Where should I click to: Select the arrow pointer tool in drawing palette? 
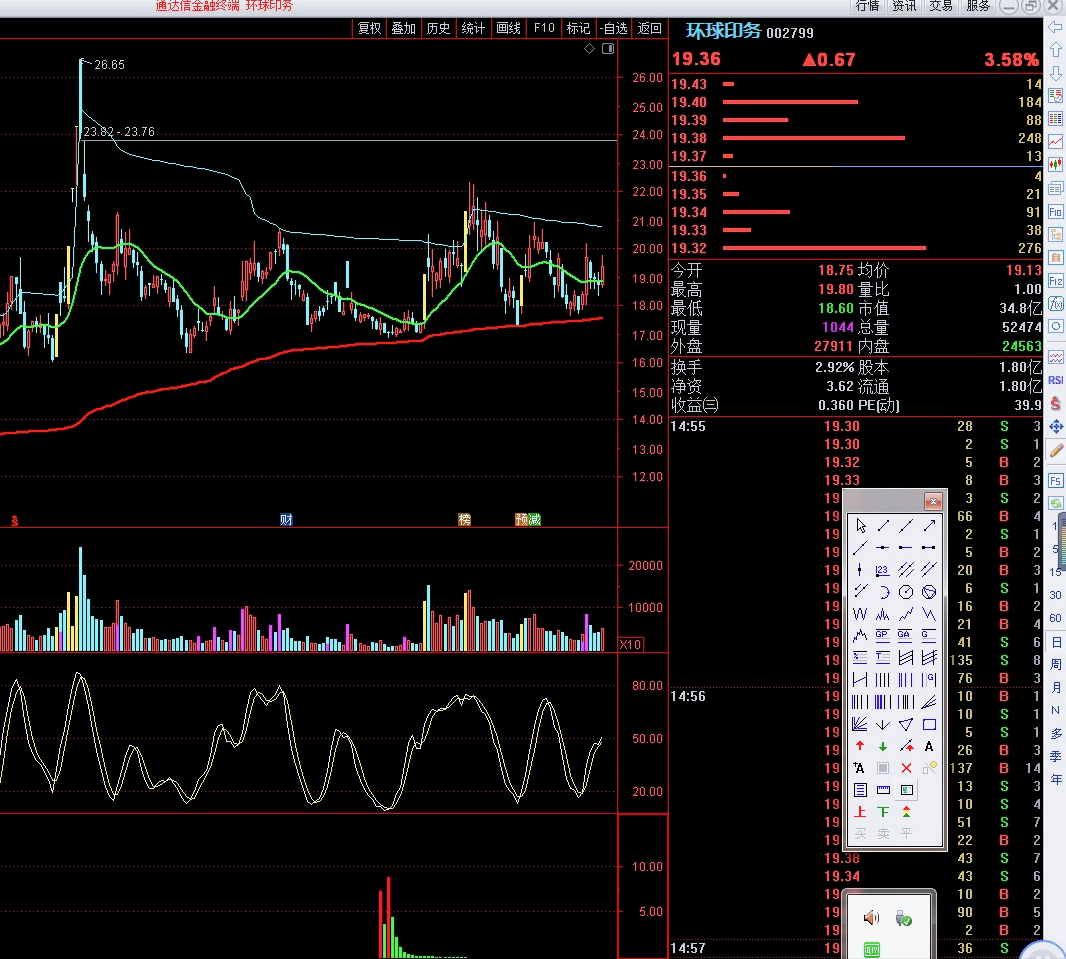pyautogui.click(x=860, y=525)
